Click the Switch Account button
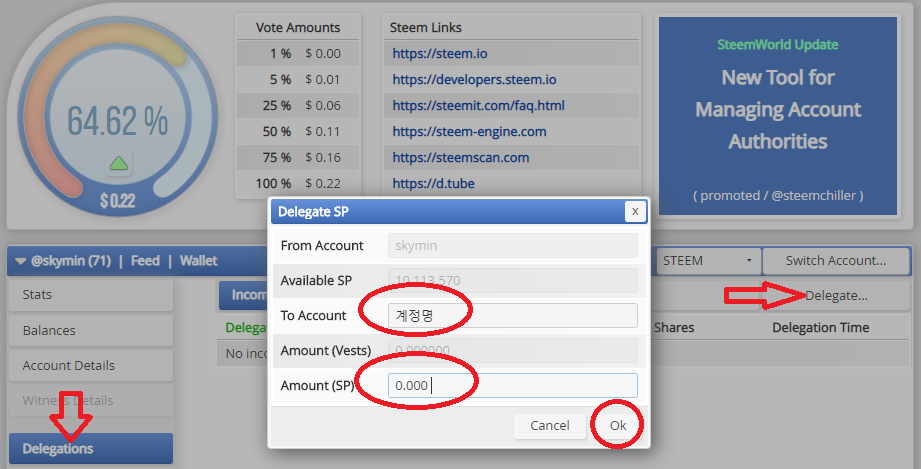This screenshot has width=921, height=469. click(x=835, y=261)
